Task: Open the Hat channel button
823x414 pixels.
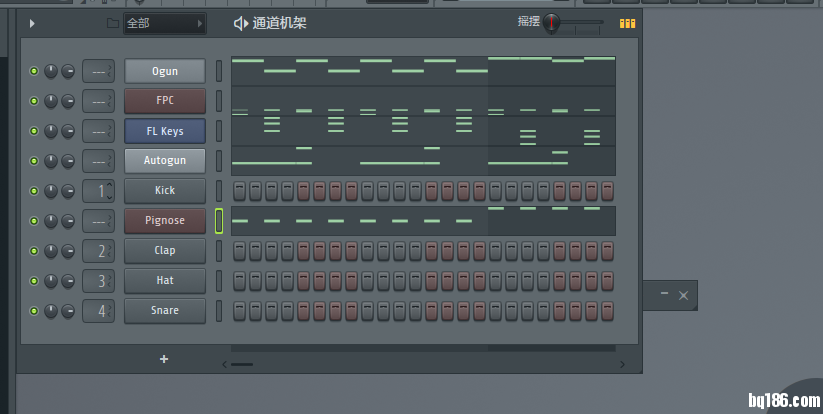Action: point(165,280)
